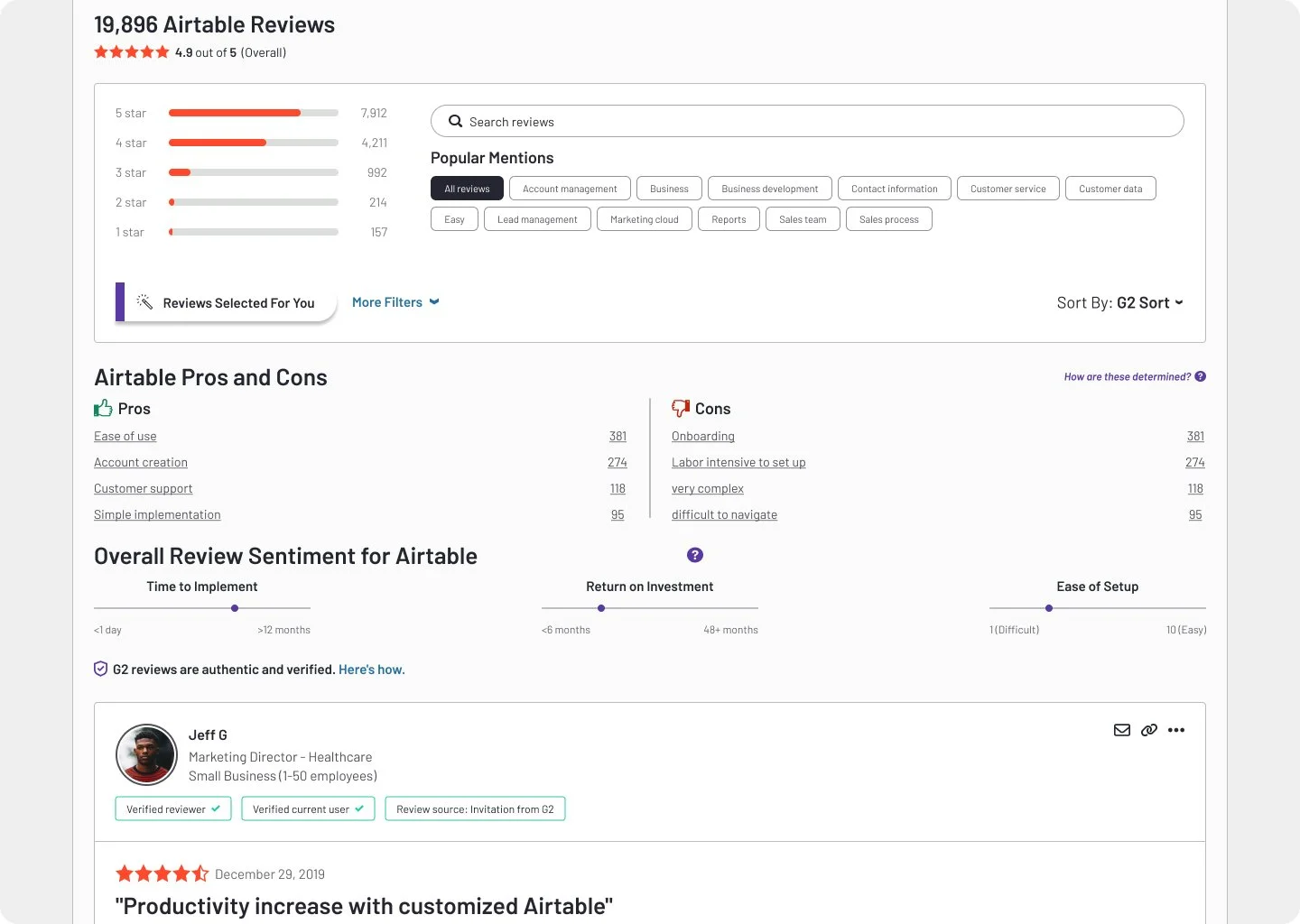
Task: Open the 'Onboarding' con link
Action: (703, 436)
